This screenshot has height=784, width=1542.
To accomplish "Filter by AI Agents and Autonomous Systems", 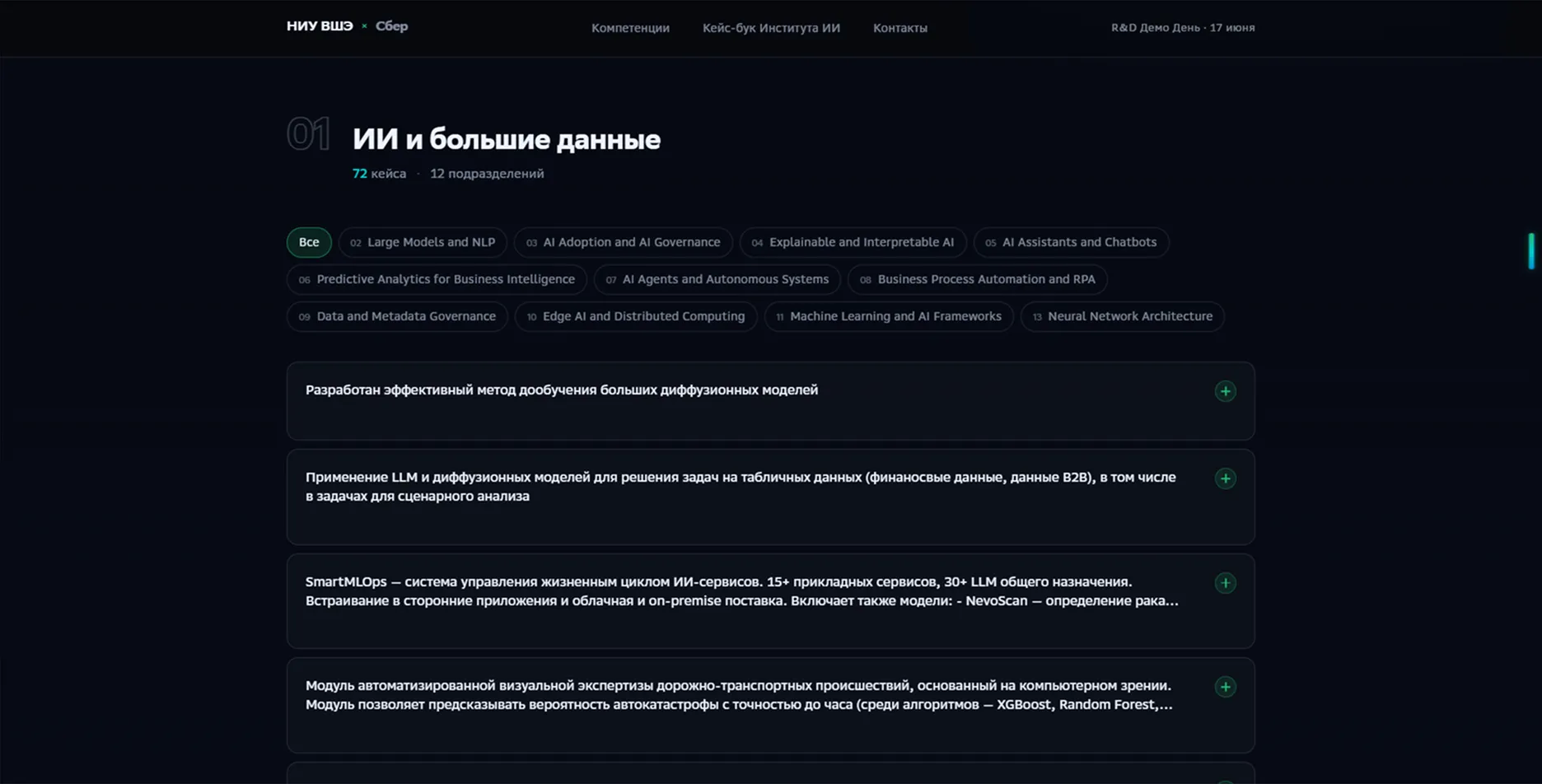I will point(717,279).
